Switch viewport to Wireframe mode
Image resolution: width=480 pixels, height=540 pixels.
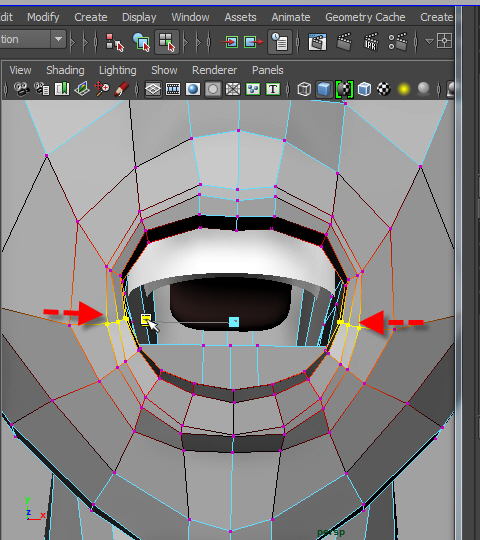304,90
